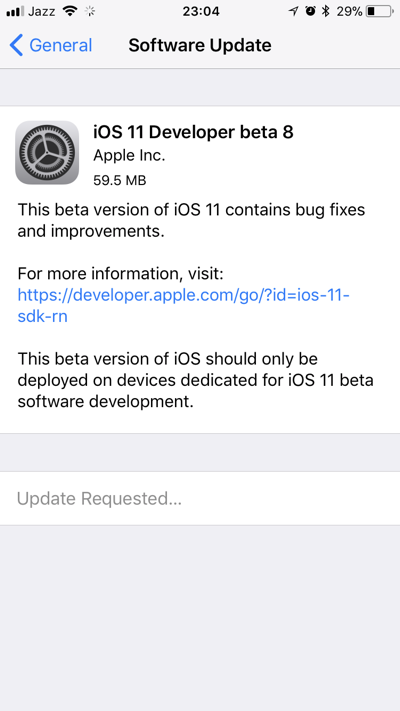The image size is (400, 711).
Task: Tap the iOS settings gear icon
Action: point(47,152)
